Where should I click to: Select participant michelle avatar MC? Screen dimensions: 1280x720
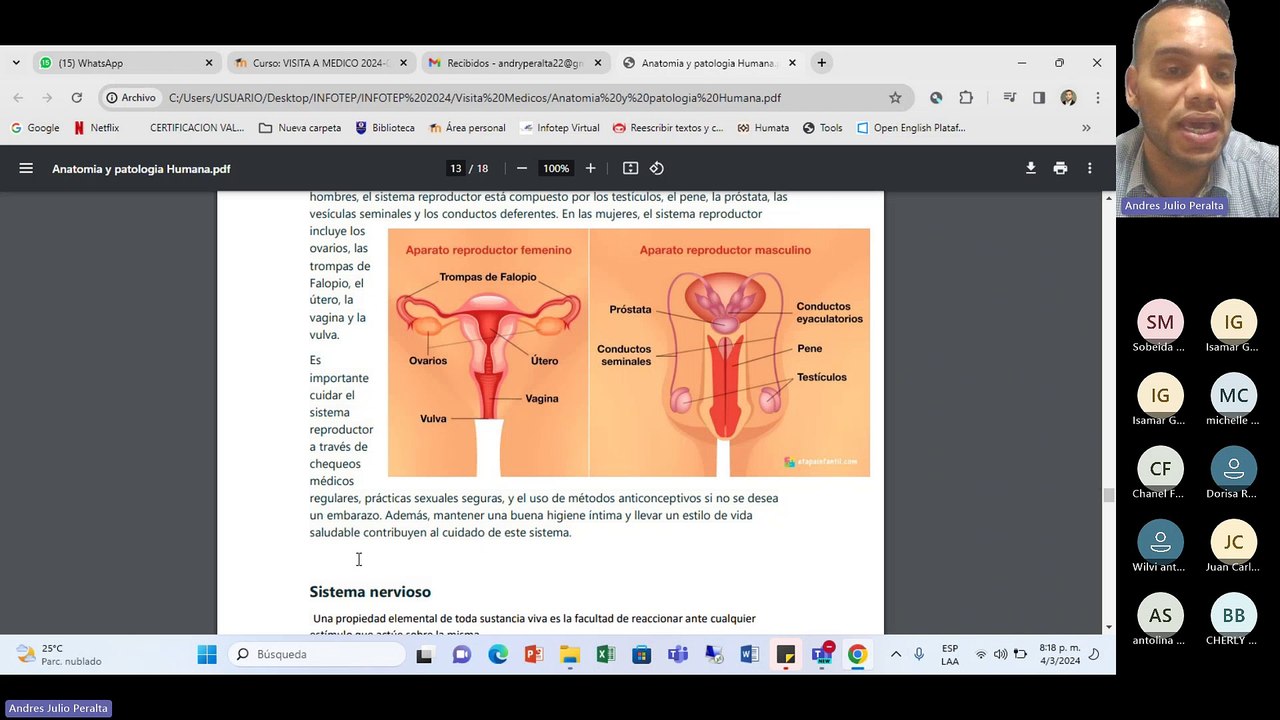click(x=1233, y=395)
